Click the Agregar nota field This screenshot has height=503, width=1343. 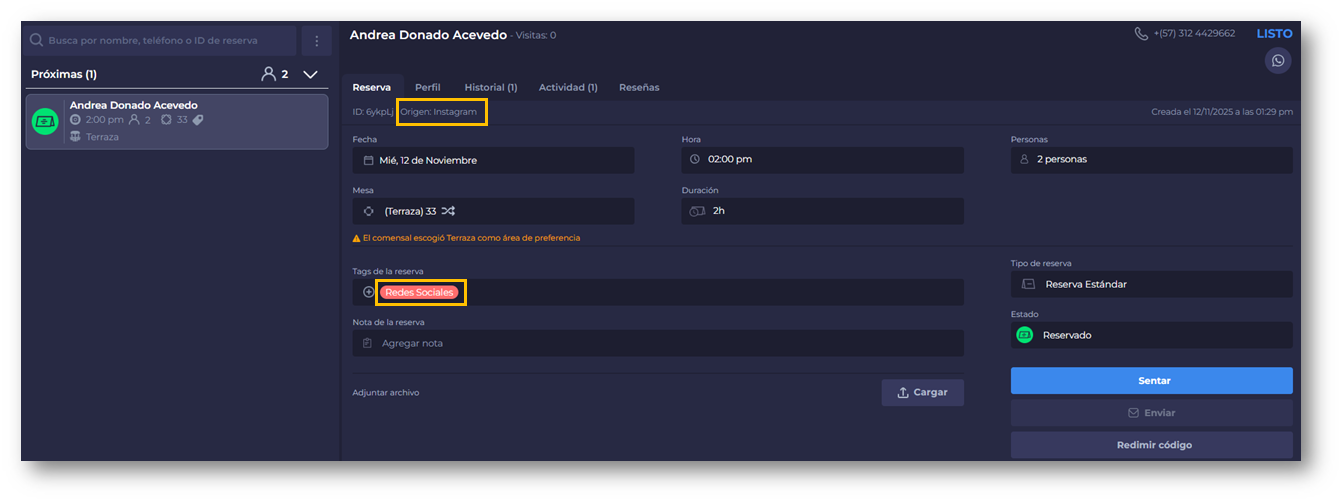658,343
